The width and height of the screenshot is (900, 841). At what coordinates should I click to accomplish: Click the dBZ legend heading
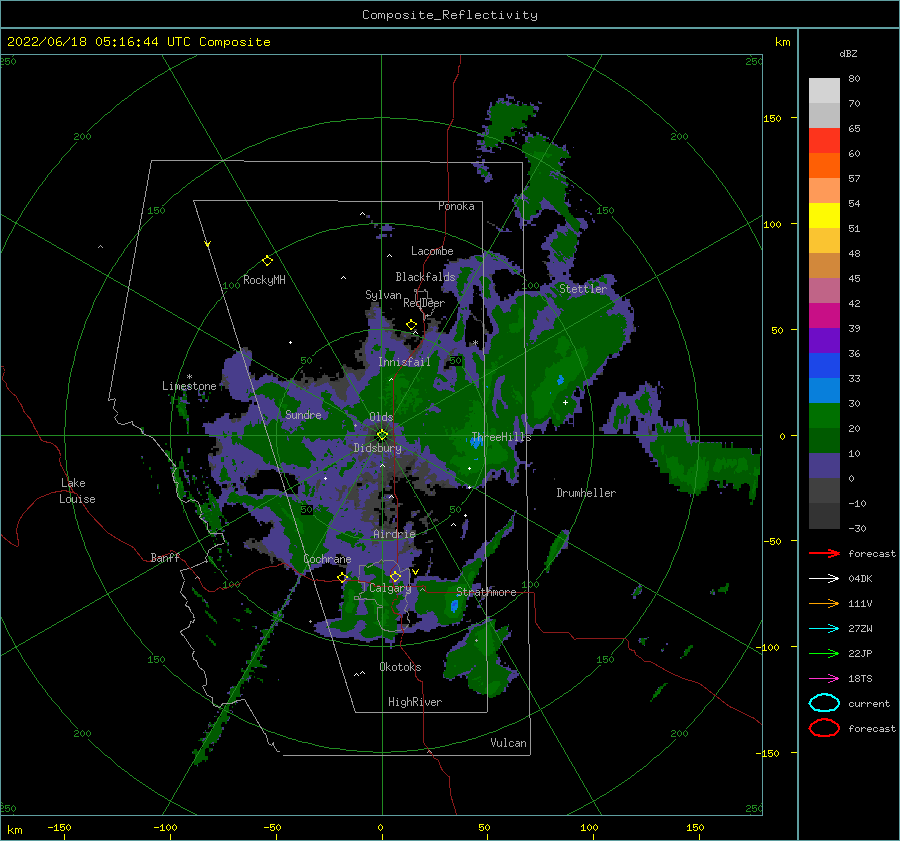tap(848, 53)
